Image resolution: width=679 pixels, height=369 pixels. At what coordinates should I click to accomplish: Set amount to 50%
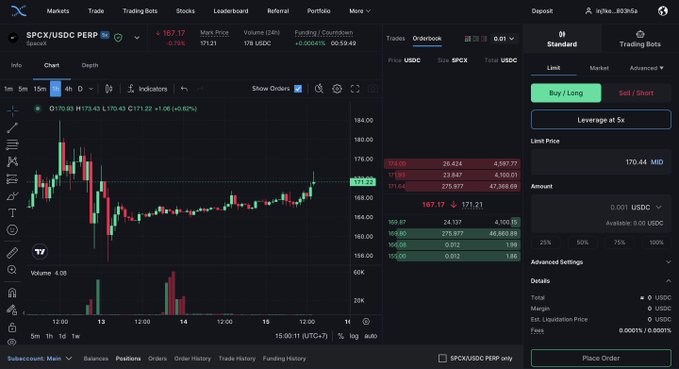point(582,243)
